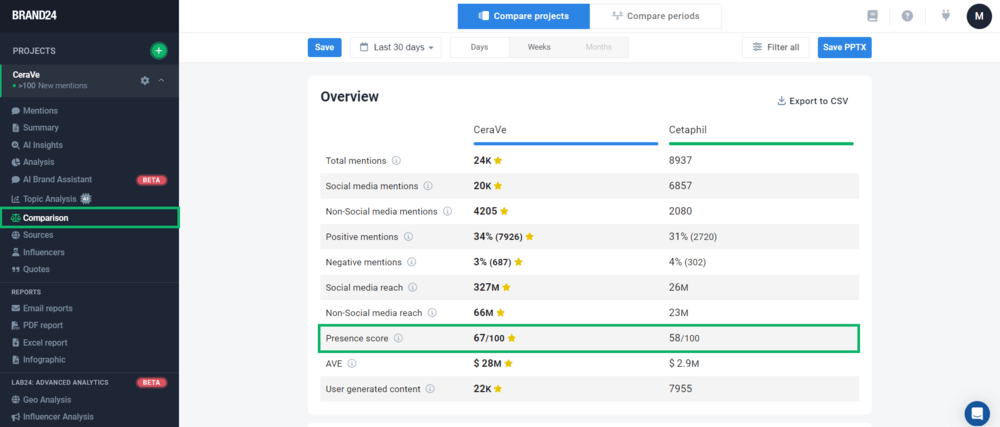The width and height of the screenshot is (1000, 427).
Task: Click info icon next to Non-Social media reach
Action: coord(432,313)
